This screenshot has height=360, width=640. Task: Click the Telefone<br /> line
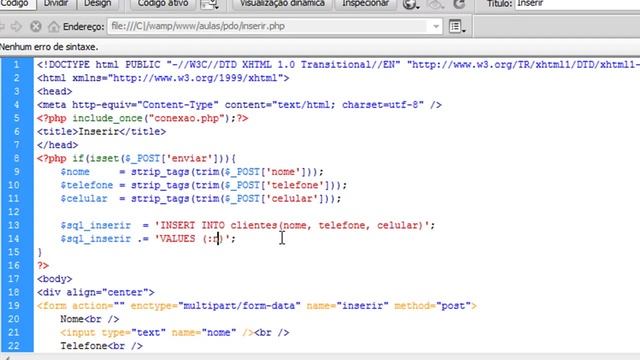101,346
